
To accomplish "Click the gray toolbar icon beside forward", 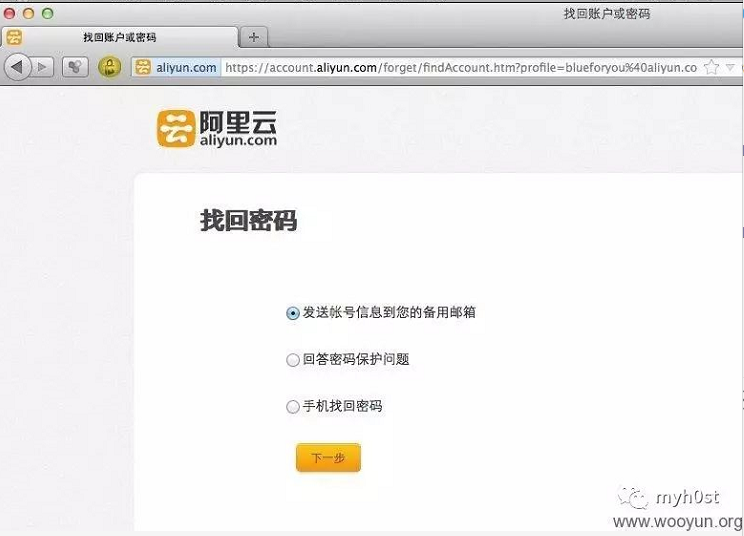I will [75, 67].
